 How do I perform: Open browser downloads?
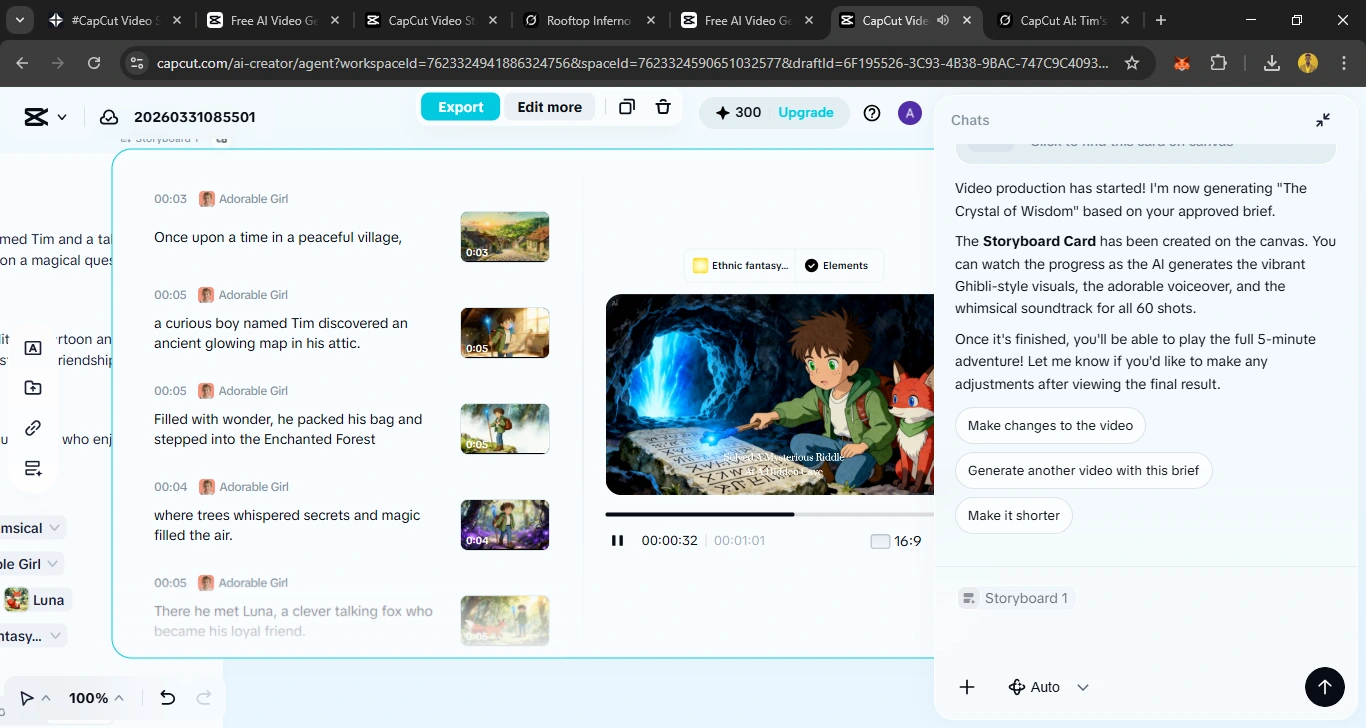click(x=1272, y=63)
